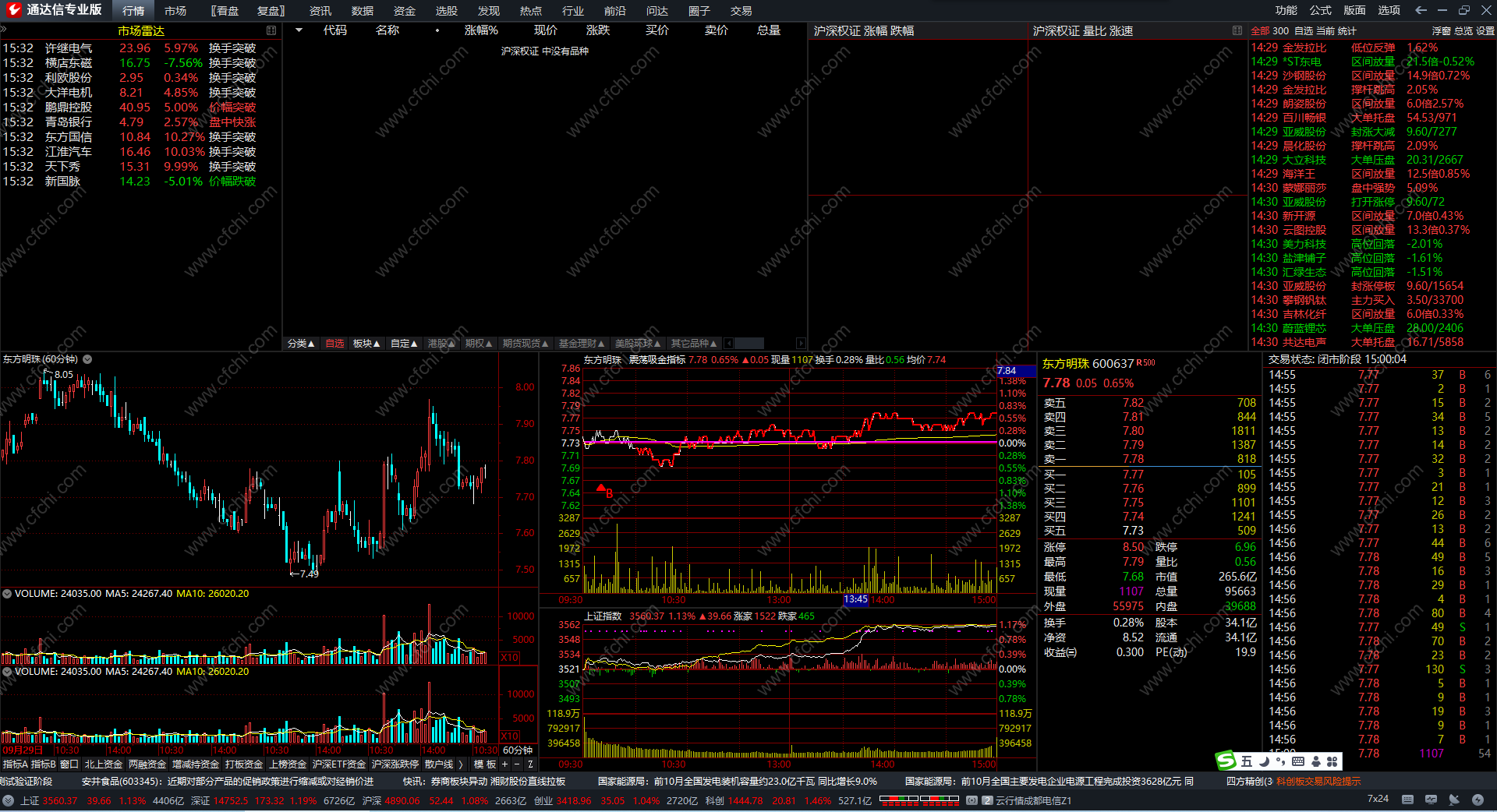1497x812 pixels.
Task: Click the number 2 badge in status bar
Action: pyautogui.click(x=987, y=800)
